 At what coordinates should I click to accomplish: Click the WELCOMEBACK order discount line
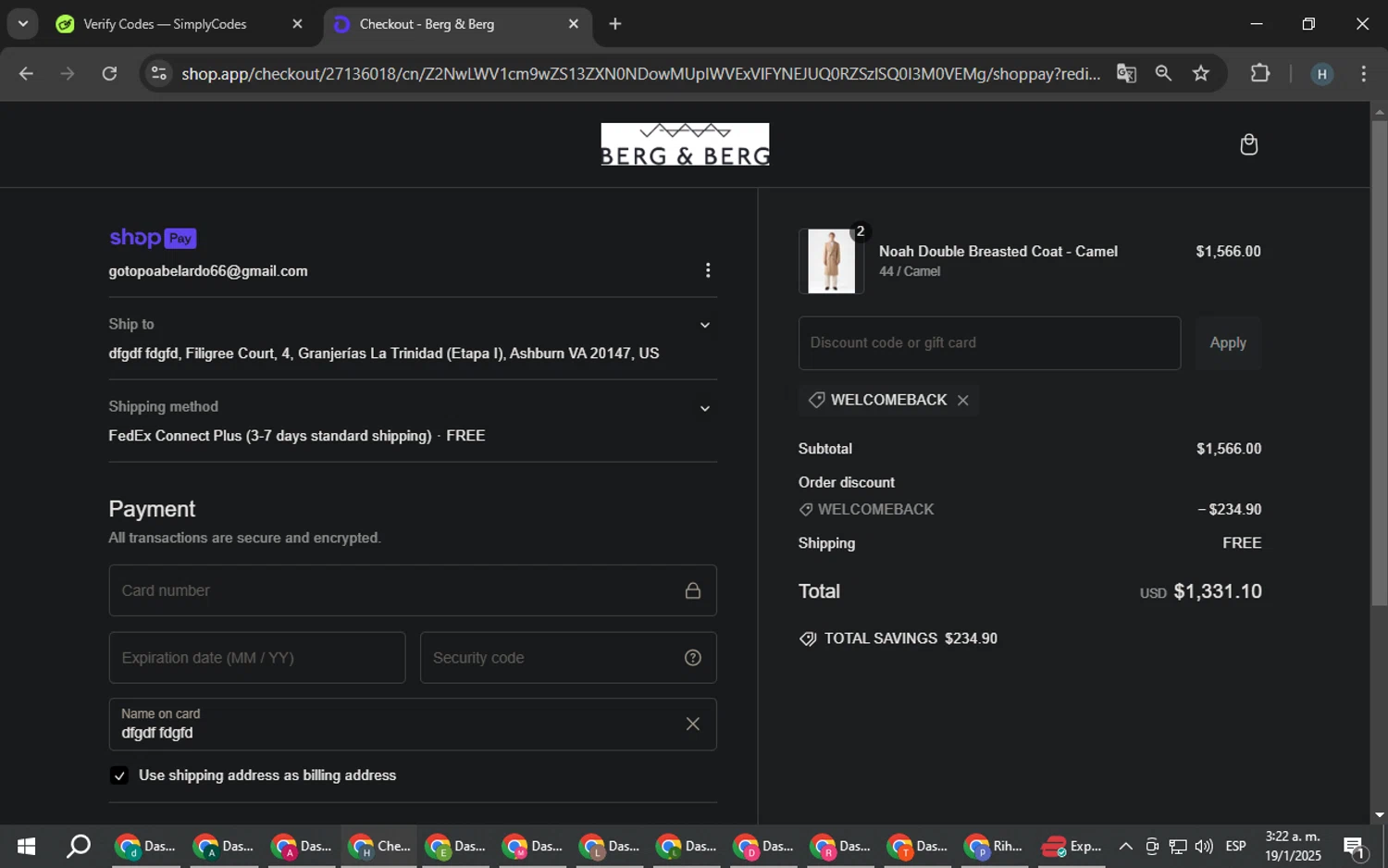pyautogui.click(x=1030, y=510)
